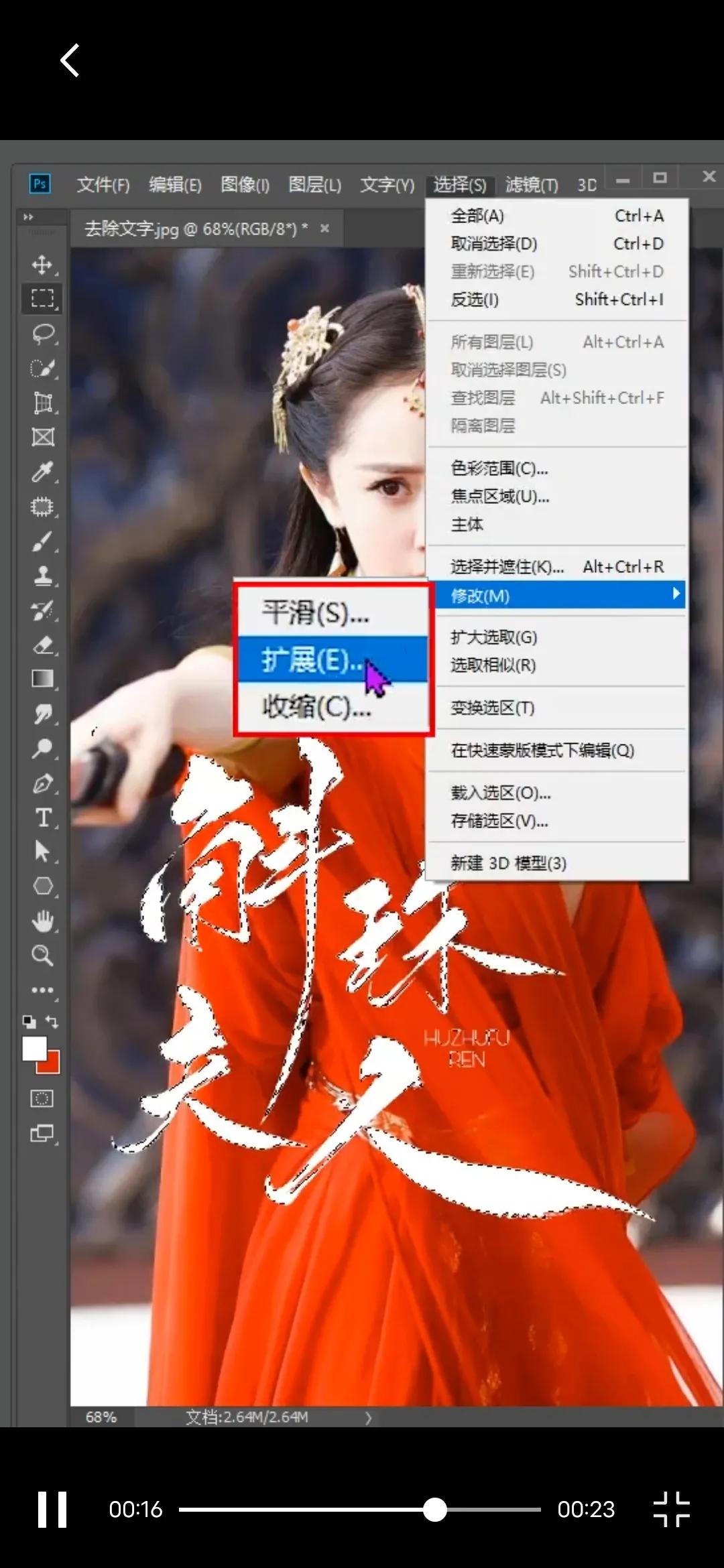
Task: Open the 图层(L) menu
Action: click(x=314, y=184)
